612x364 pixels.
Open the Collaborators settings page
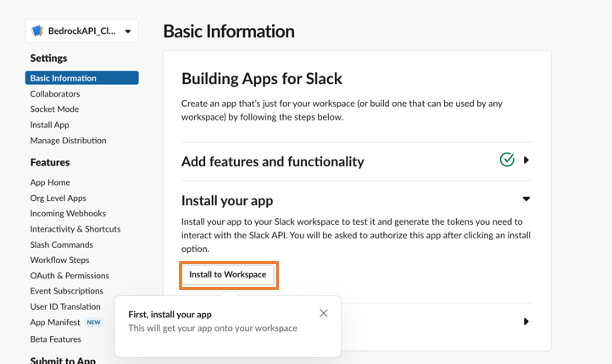click(55, 94)
